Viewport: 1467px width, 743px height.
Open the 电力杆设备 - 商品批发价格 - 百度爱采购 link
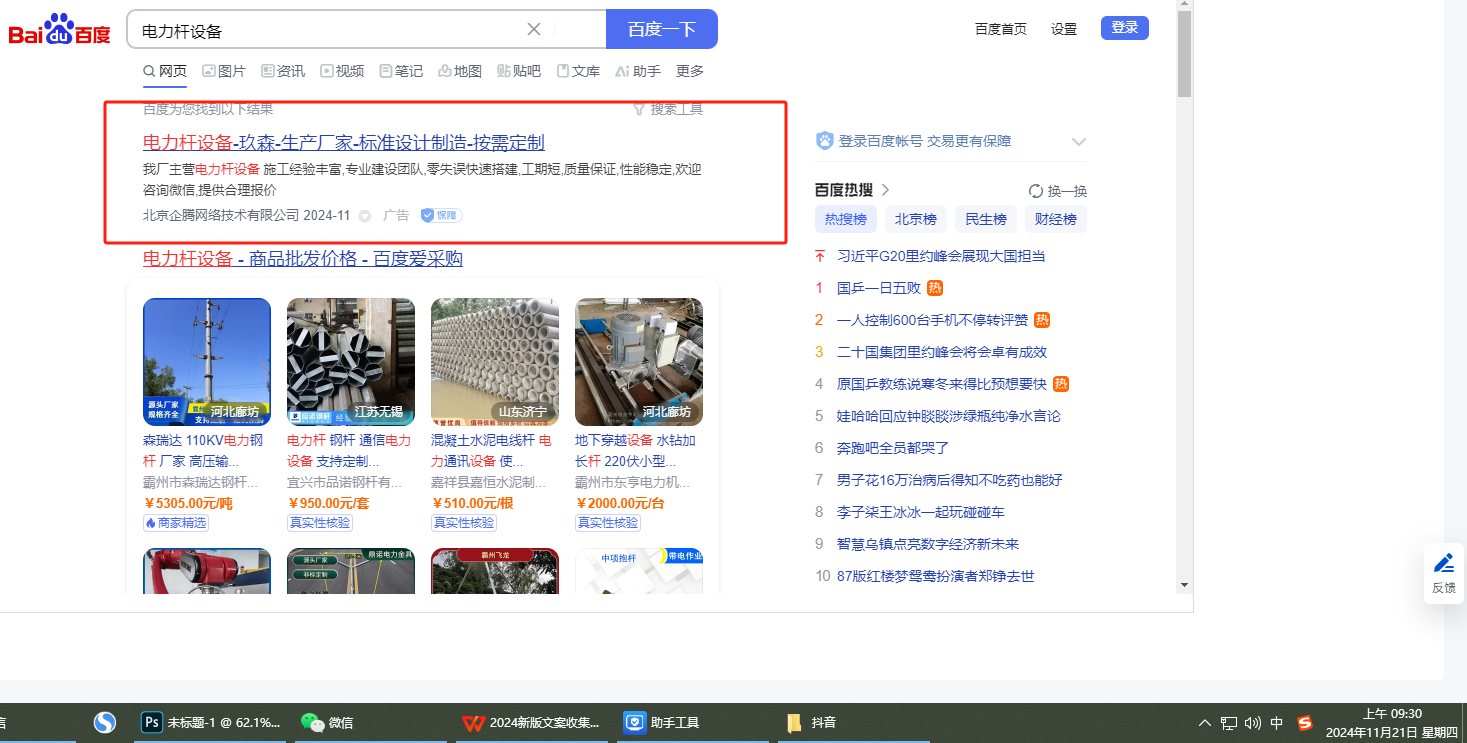303,259
